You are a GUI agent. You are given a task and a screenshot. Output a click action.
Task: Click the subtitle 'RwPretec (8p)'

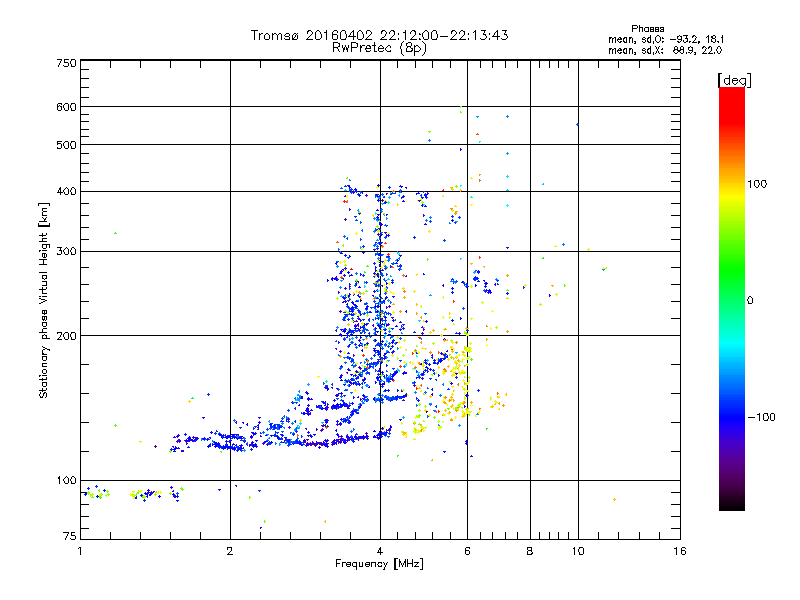tap(379, 48)
